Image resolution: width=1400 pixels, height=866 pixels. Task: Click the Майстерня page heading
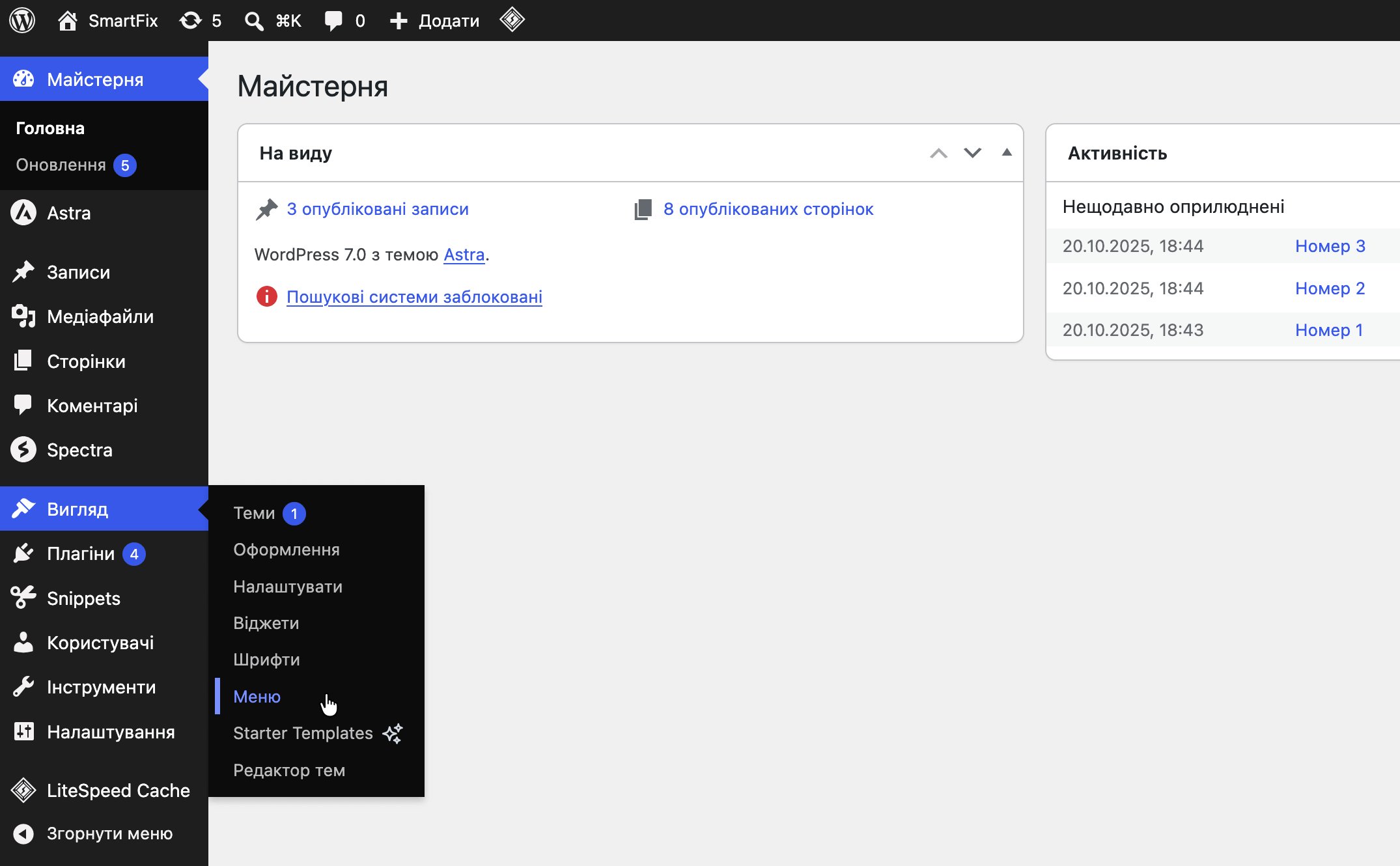click(313, 86)
